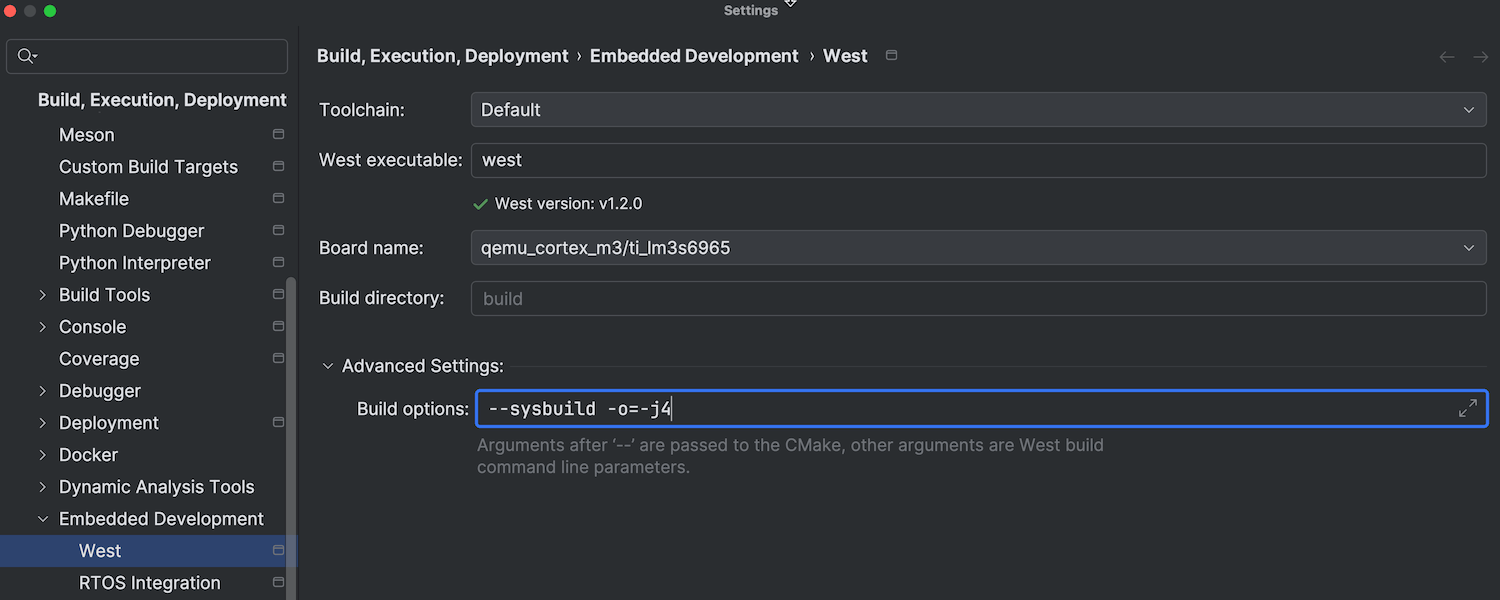Click the expand icon in Build options field
1500x600 pixels.
pyautogui.click(x=1467, y=408)
